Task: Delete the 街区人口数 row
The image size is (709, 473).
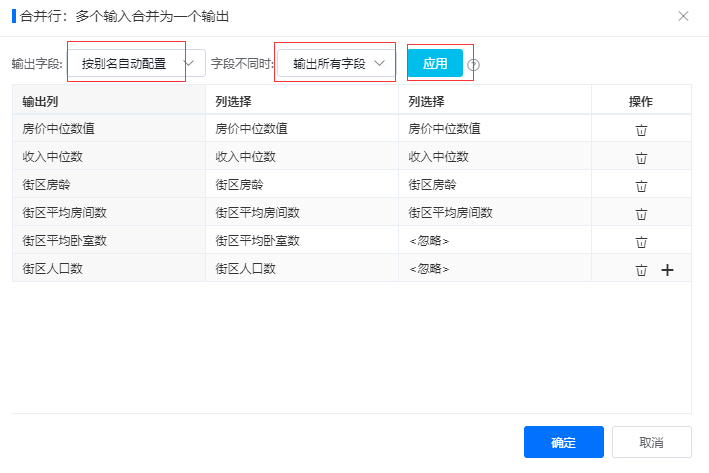Action: click(641, 270)
